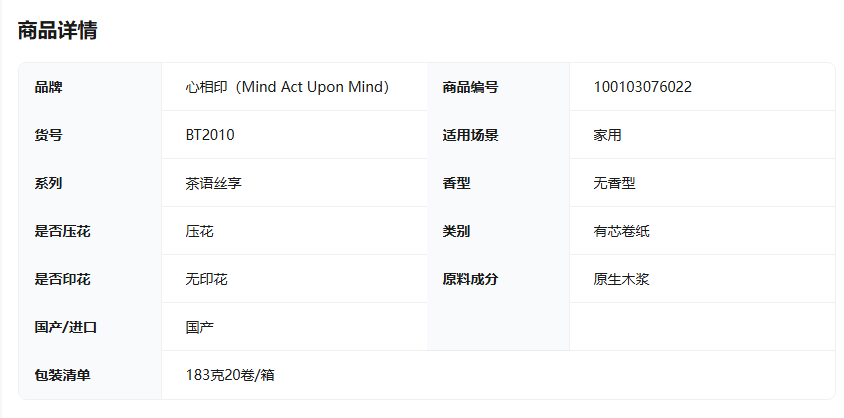The height and width of the screenshot is (418, 844).
Task: Select the 类别 value 有芯卷纸
Action: [x=622, y=231]
